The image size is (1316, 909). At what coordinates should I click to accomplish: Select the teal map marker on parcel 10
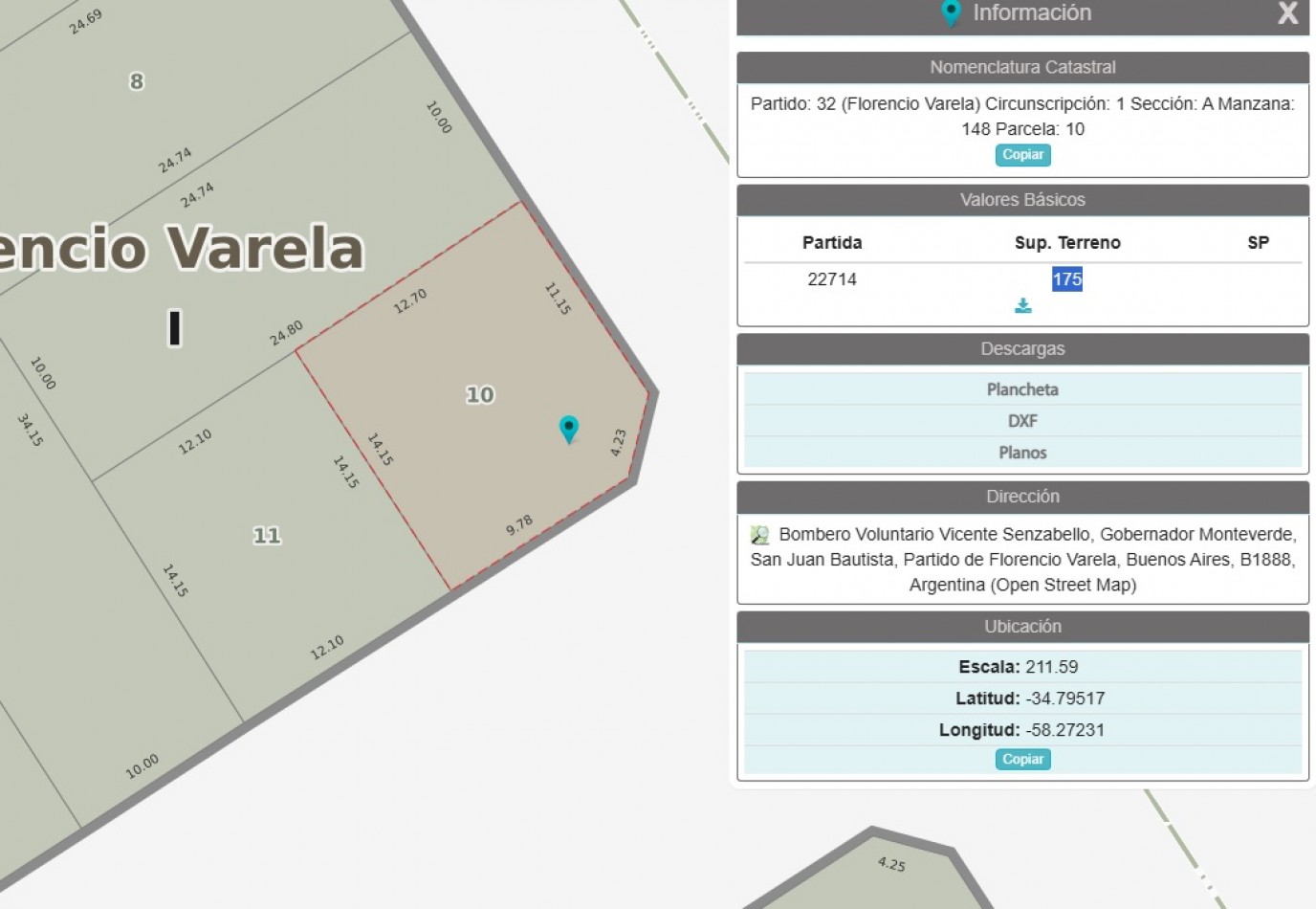[569, 431]
